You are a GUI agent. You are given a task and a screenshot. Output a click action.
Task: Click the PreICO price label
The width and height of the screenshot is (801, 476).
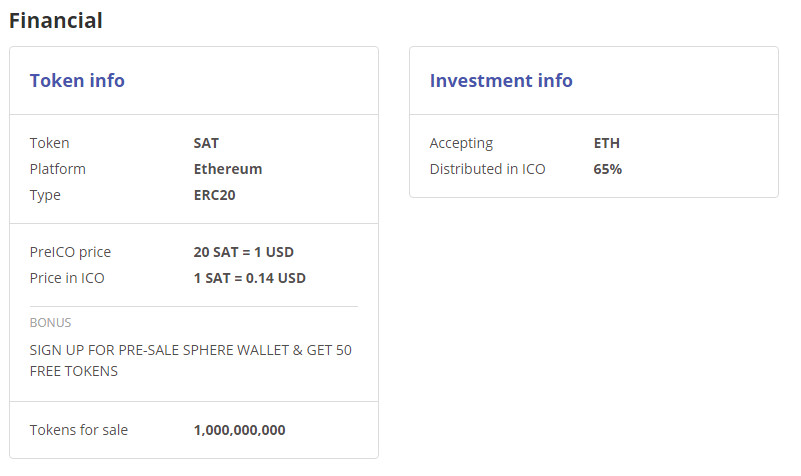pos(70,252)
